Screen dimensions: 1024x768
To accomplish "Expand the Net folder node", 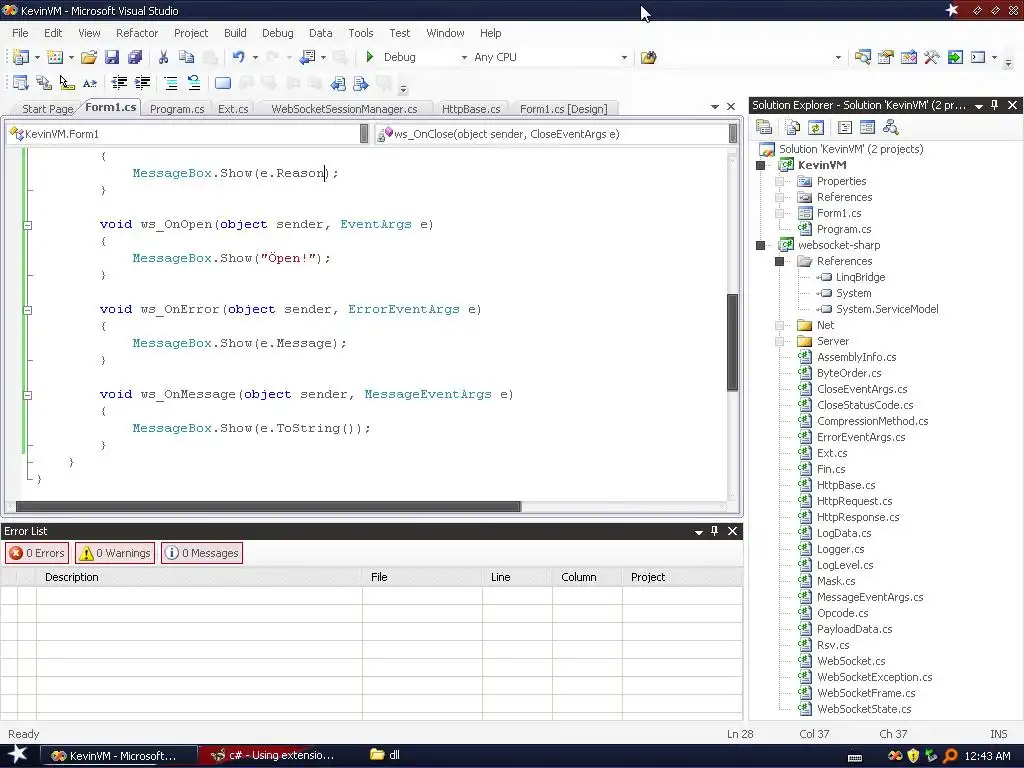I will coord(779,325).
